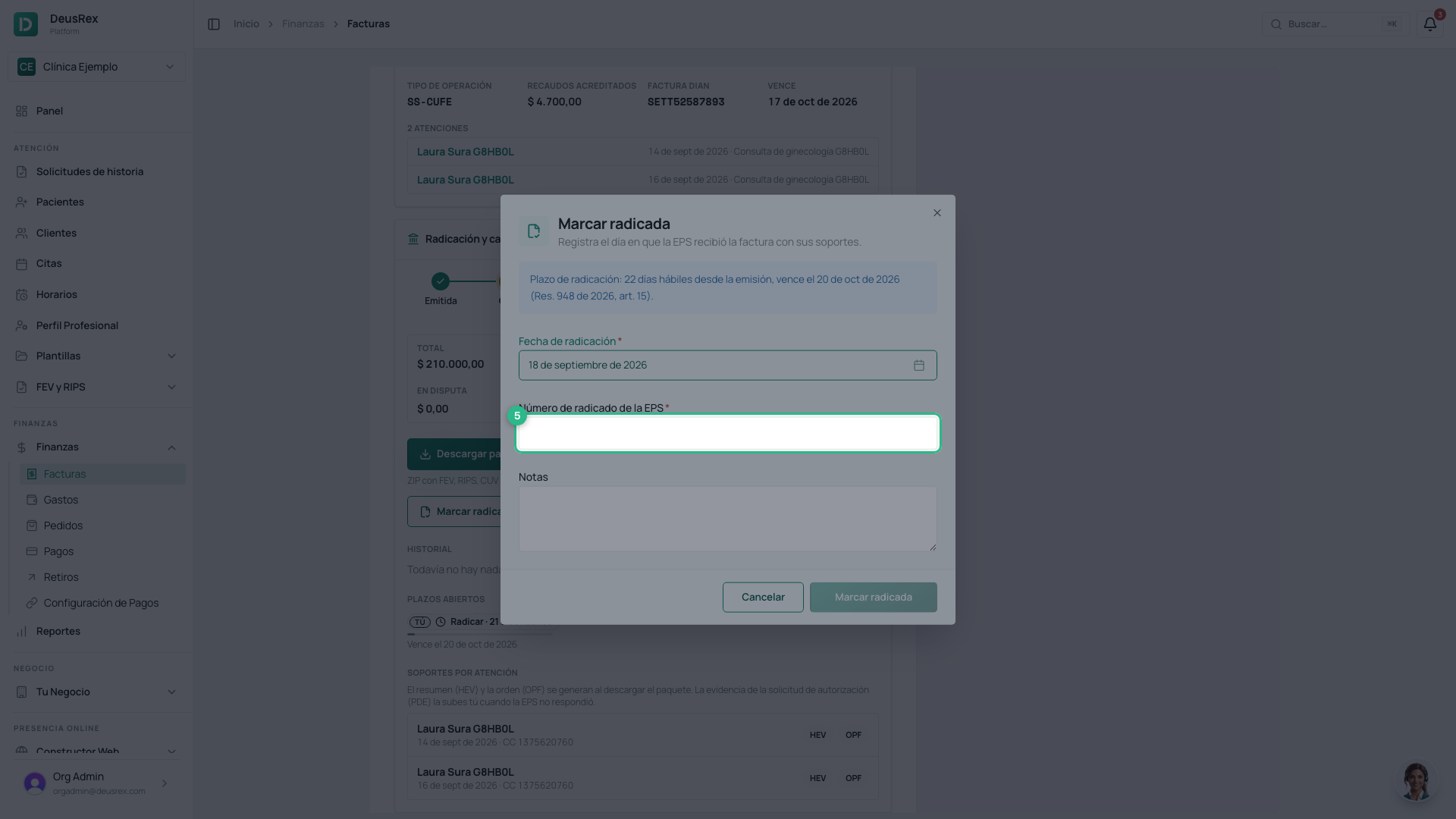Open the Clínica Ejemplo organization dropdown
1456x819 pixels.
click(96, 67)
